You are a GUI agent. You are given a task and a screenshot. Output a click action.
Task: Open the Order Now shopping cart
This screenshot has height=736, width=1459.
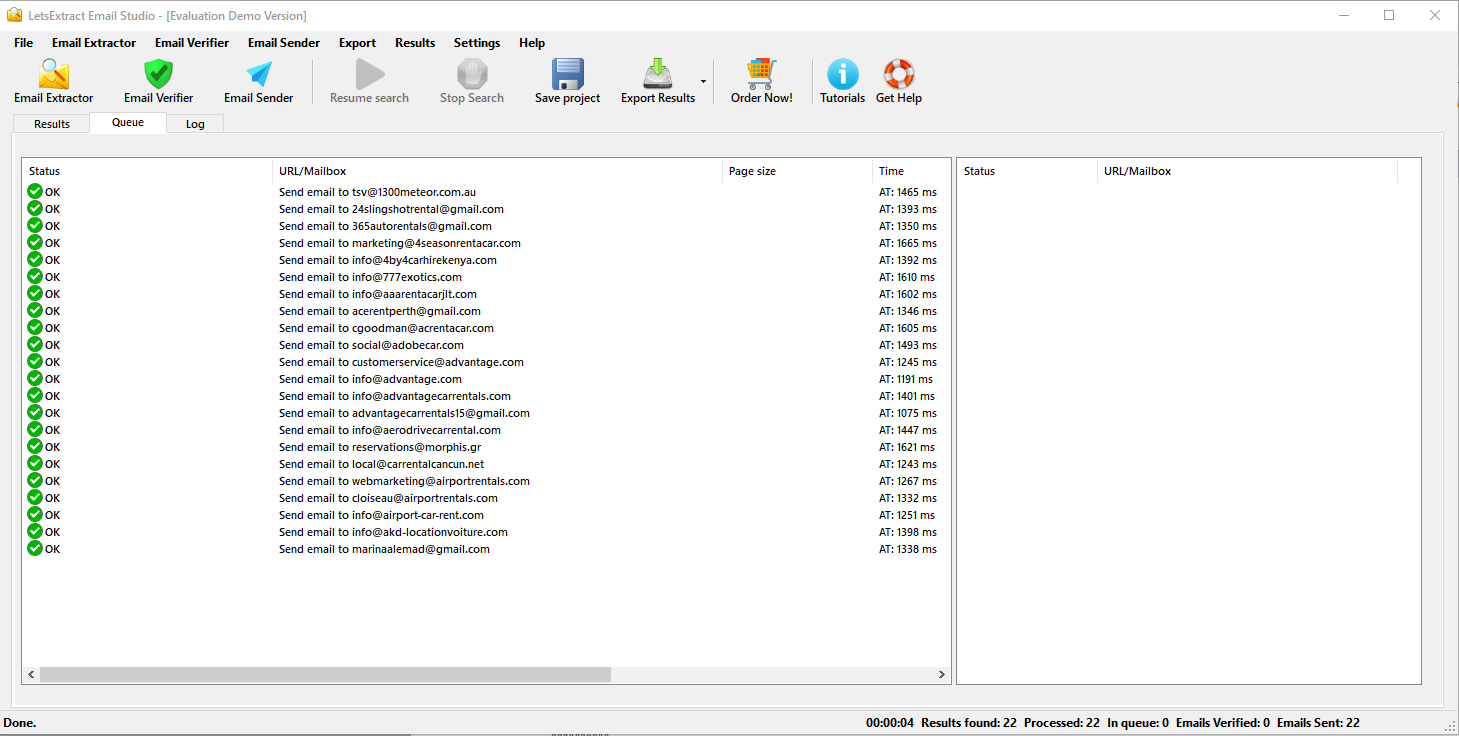761,76
